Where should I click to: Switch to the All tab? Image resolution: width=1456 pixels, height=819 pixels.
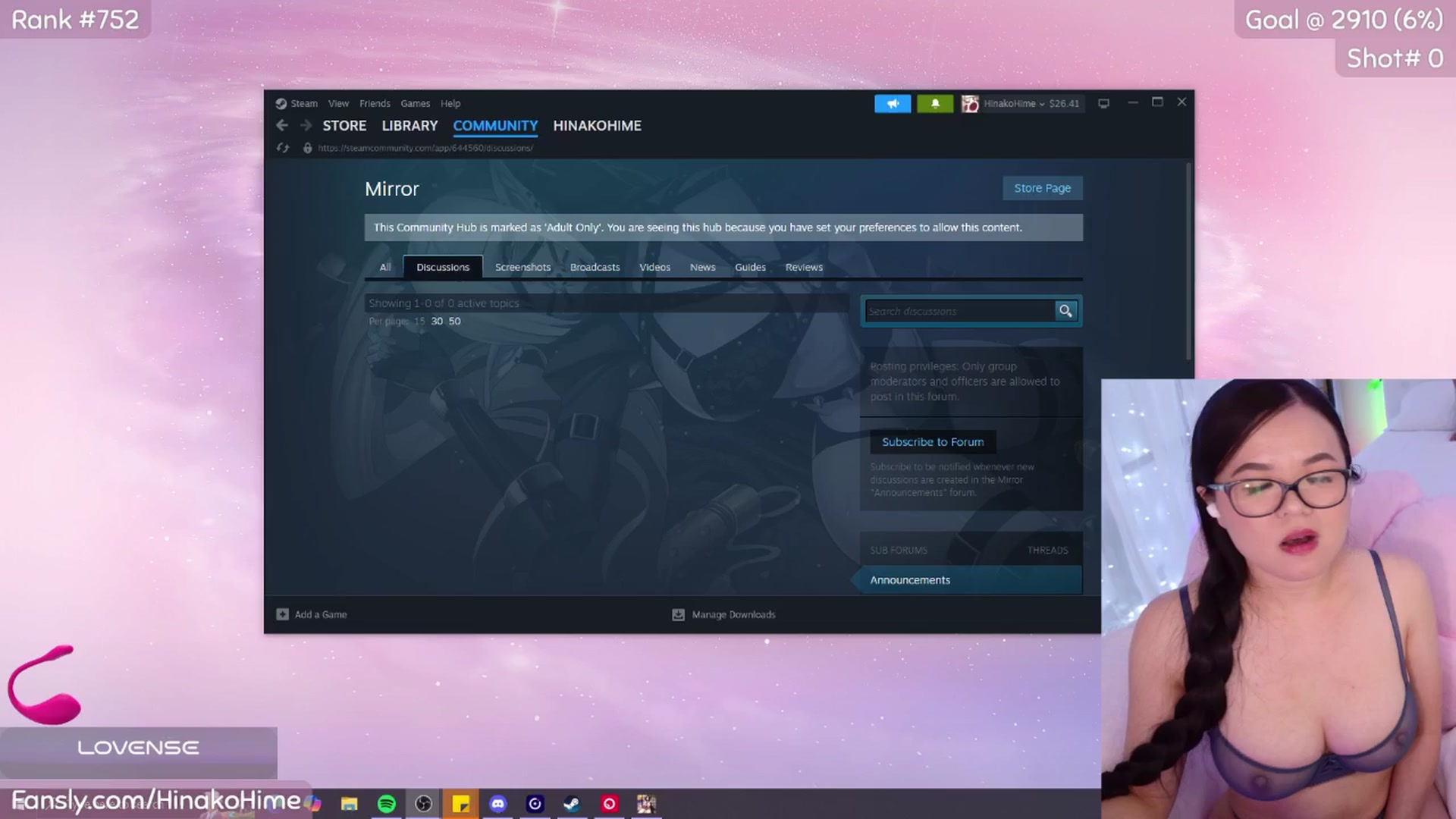tap(385, 267)
